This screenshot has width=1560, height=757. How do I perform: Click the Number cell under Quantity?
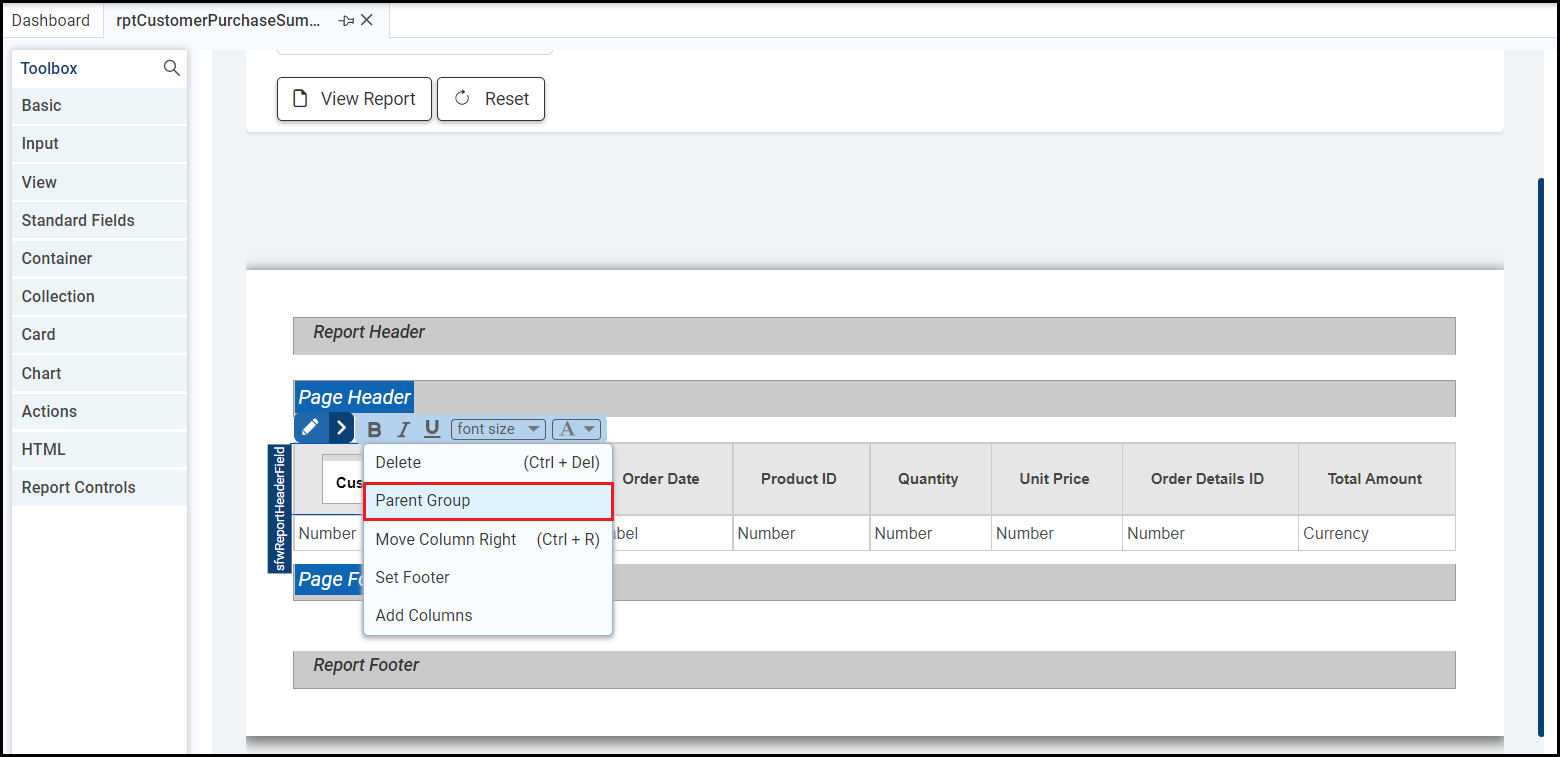coord(930,533)
